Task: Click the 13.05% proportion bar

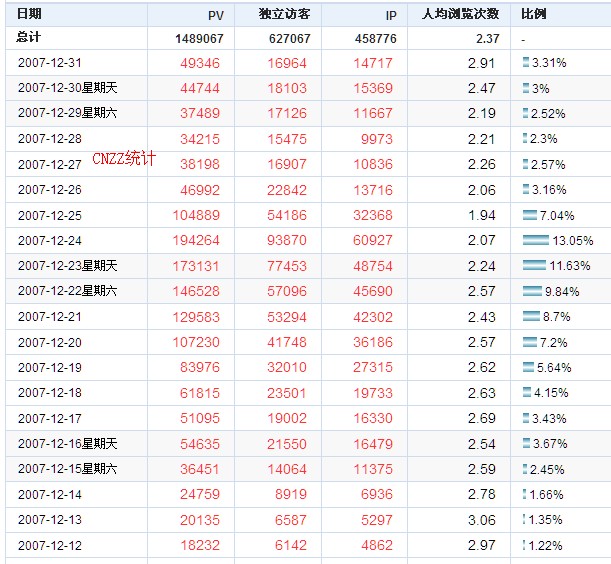Action: pos(536,240)
